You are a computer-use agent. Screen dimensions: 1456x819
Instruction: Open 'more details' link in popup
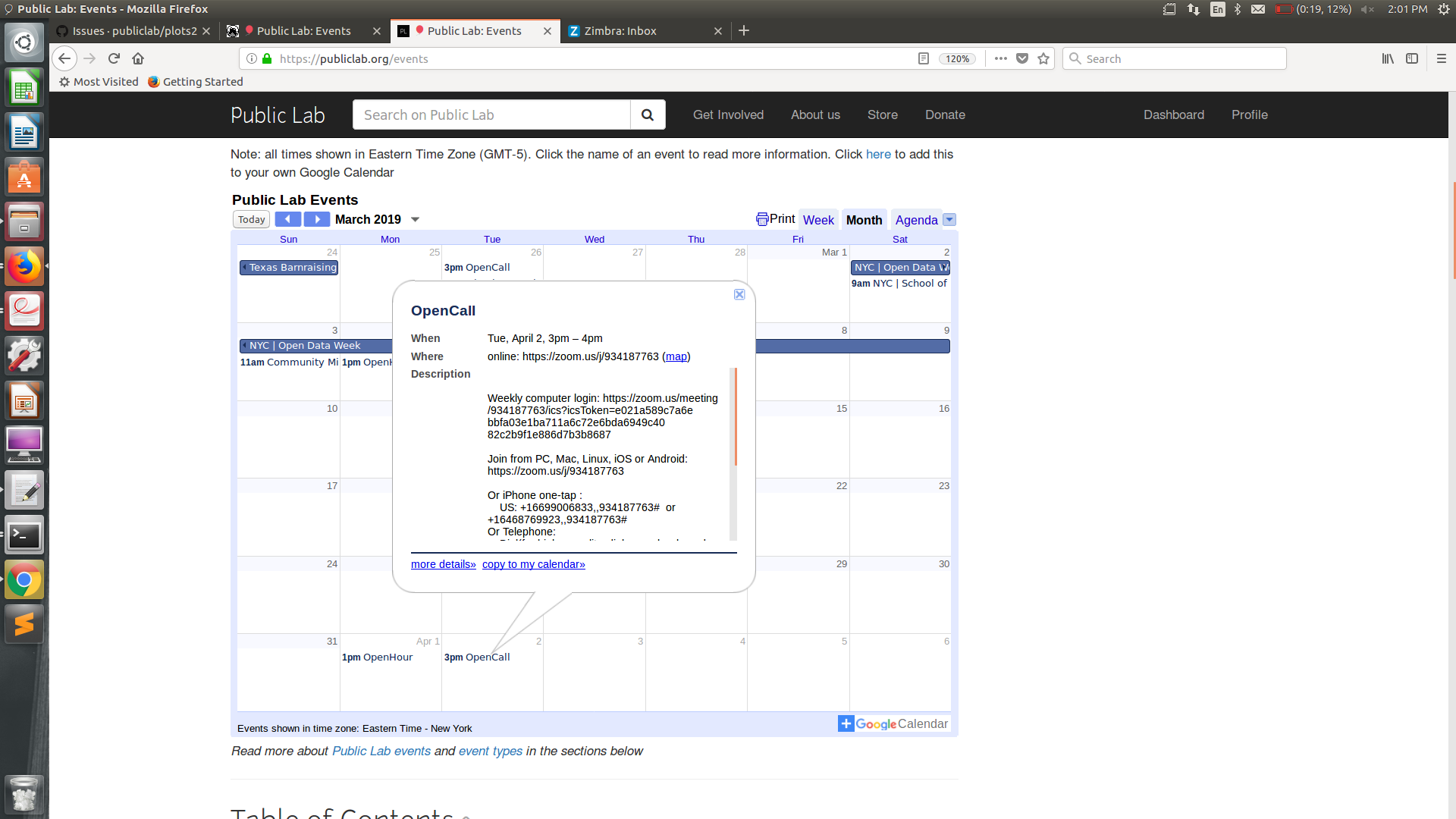443,564
